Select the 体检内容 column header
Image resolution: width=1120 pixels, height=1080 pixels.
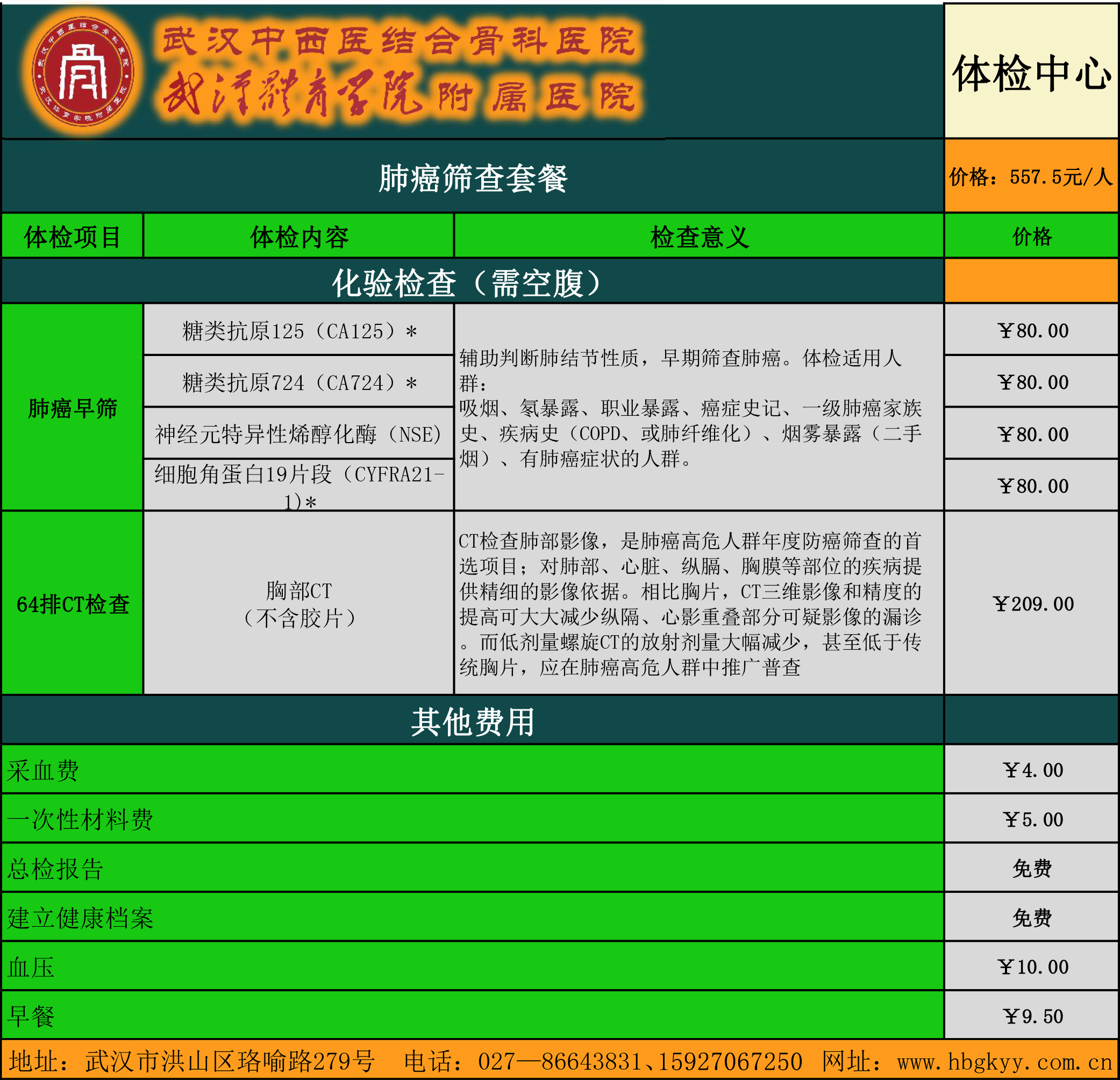point(299,237)
